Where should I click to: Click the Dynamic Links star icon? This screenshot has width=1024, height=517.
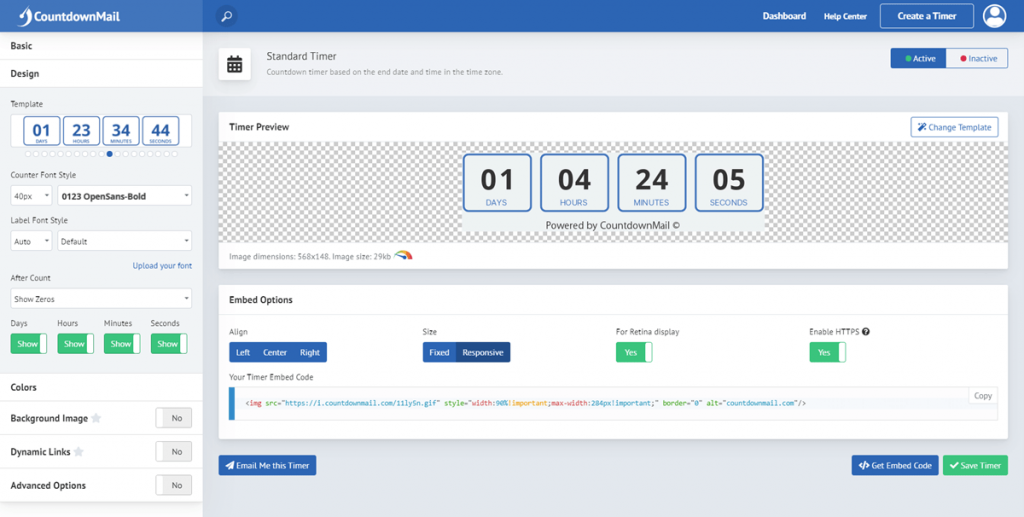pos(78,452)
